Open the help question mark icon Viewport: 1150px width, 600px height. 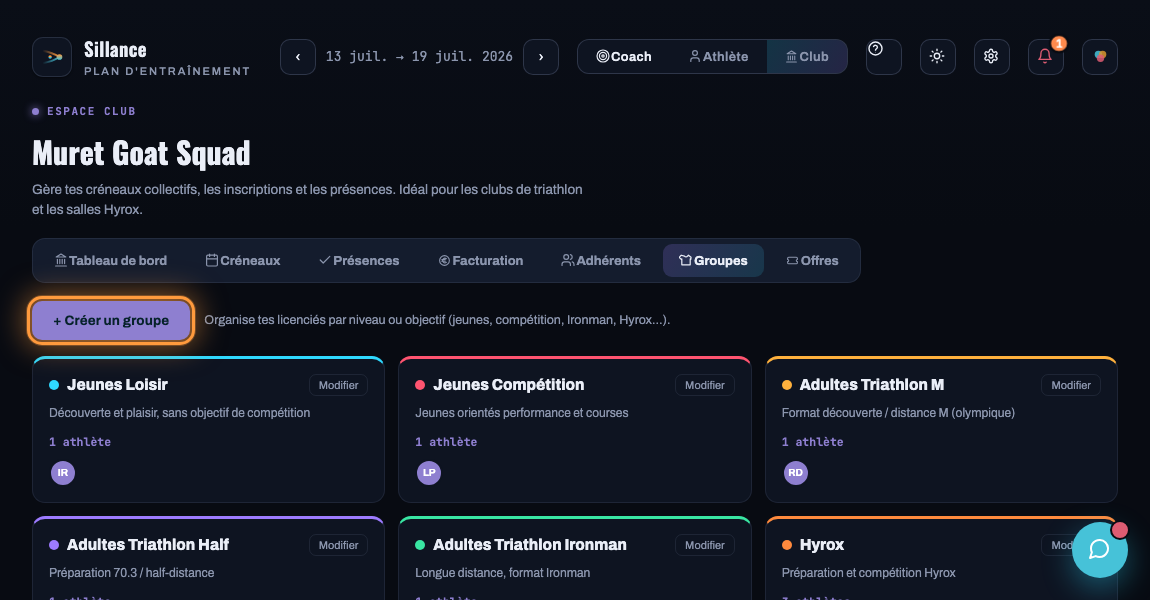(883, 56)
